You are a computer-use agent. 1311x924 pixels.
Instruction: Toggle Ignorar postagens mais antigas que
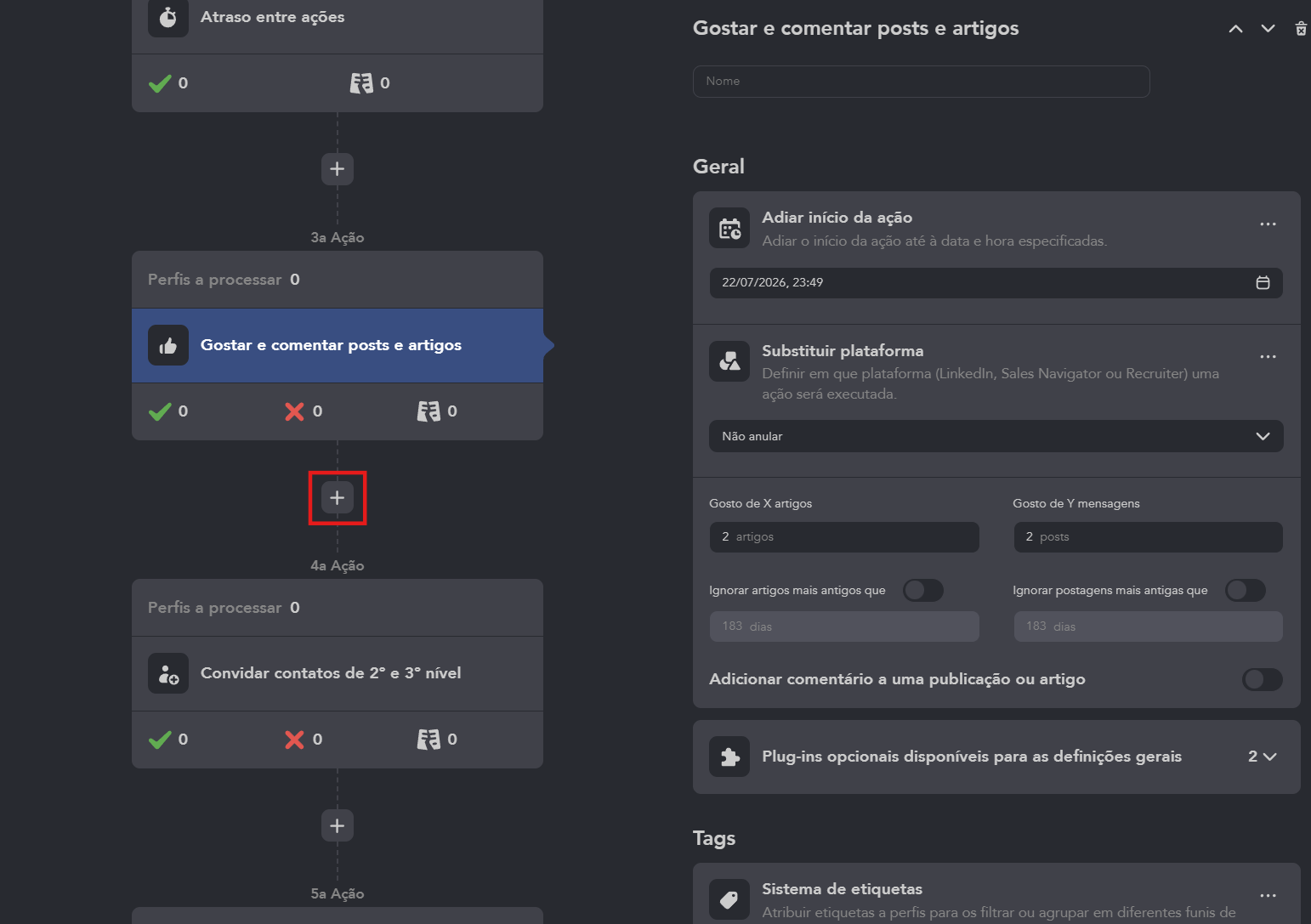pos(1246,590)
